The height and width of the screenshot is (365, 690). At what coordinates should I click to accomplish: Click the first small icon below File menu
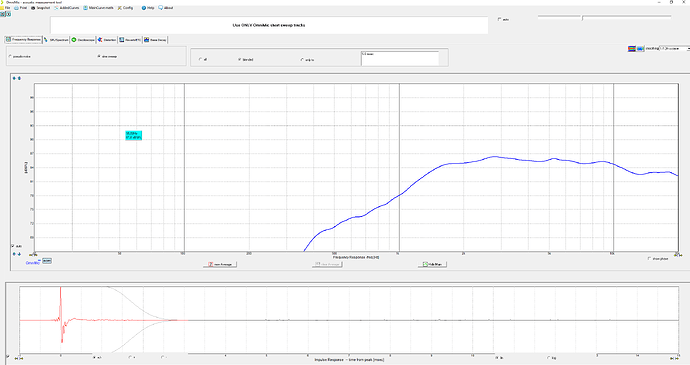point(2,14)
